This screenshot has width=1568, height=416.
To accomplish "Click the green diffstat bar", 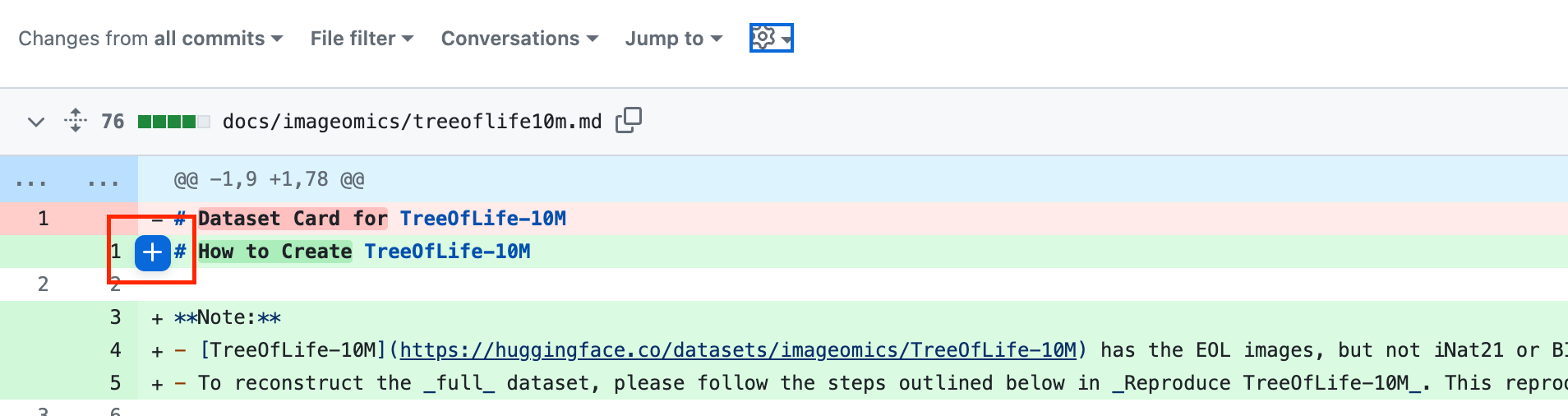I will pyautogui.click(x=173, y=122).
